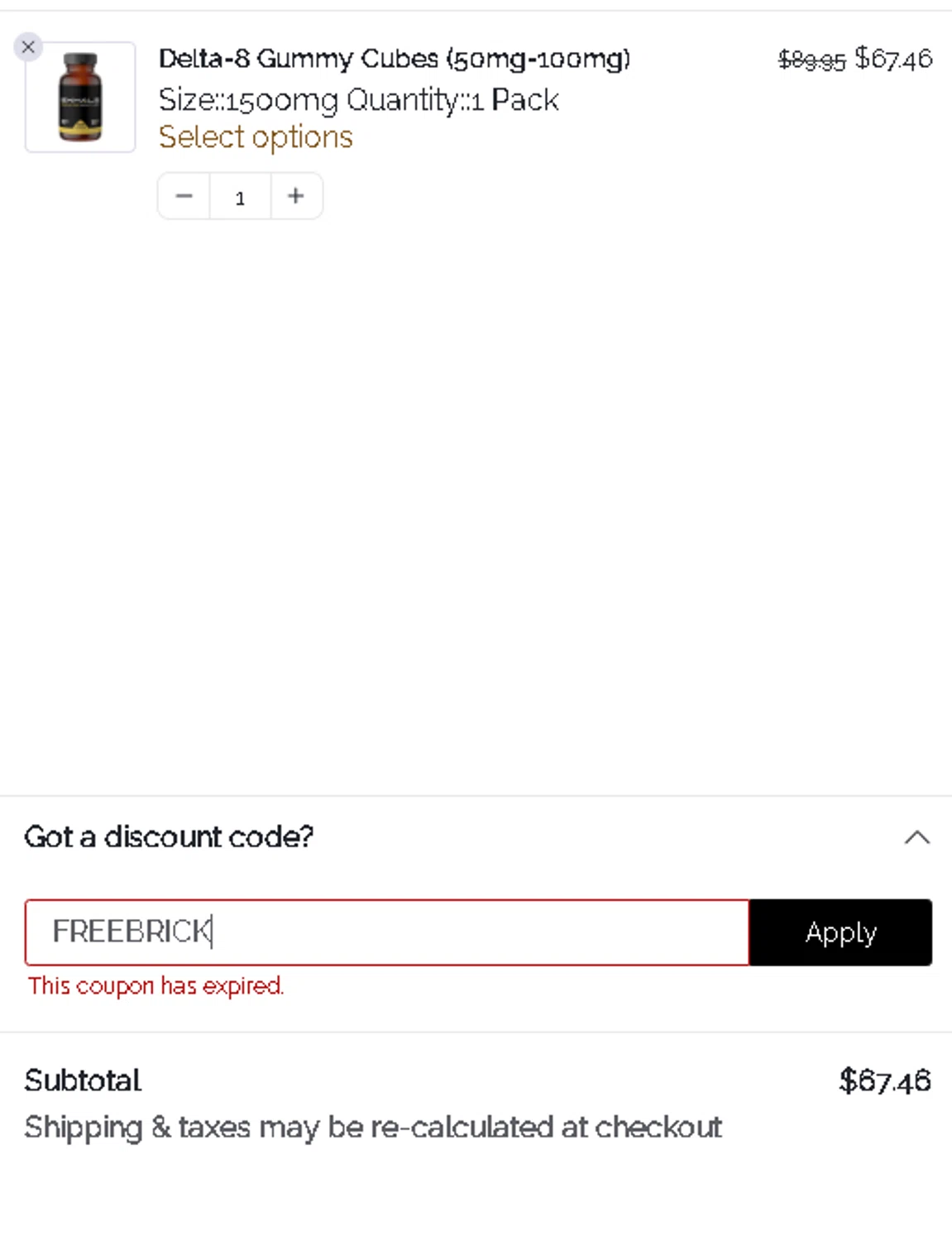Click the shipping & taxes checkout note
The image size is (952, 1241).
click(x=373, y=1127)
